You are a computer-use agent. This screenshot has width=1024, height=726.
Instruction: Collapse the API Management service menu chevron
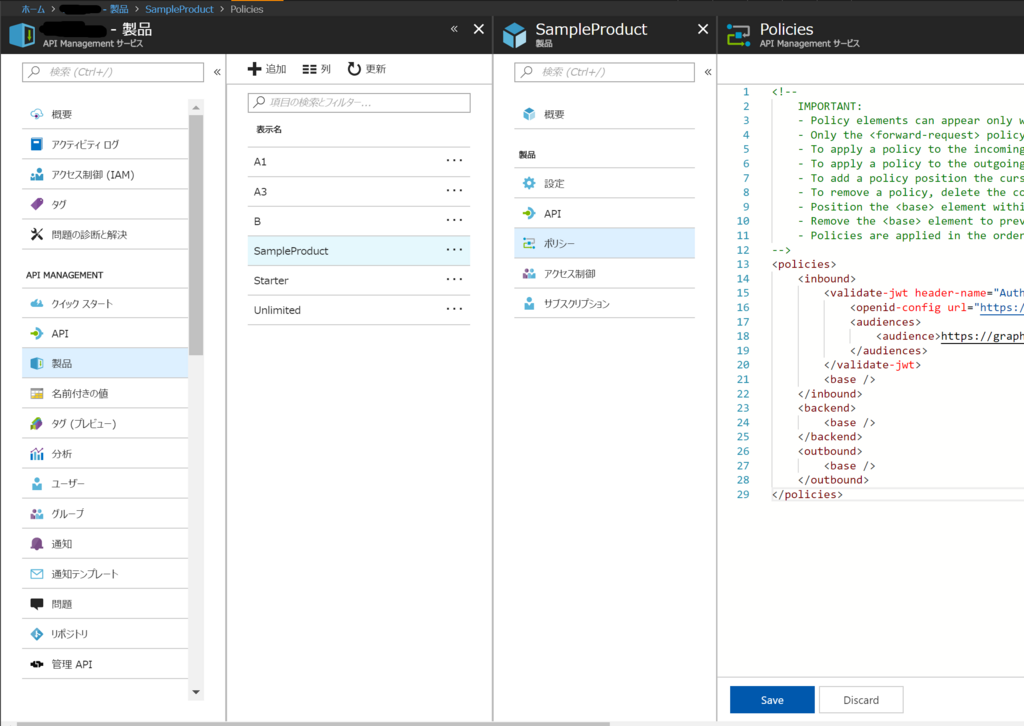[x=217, y=72]
